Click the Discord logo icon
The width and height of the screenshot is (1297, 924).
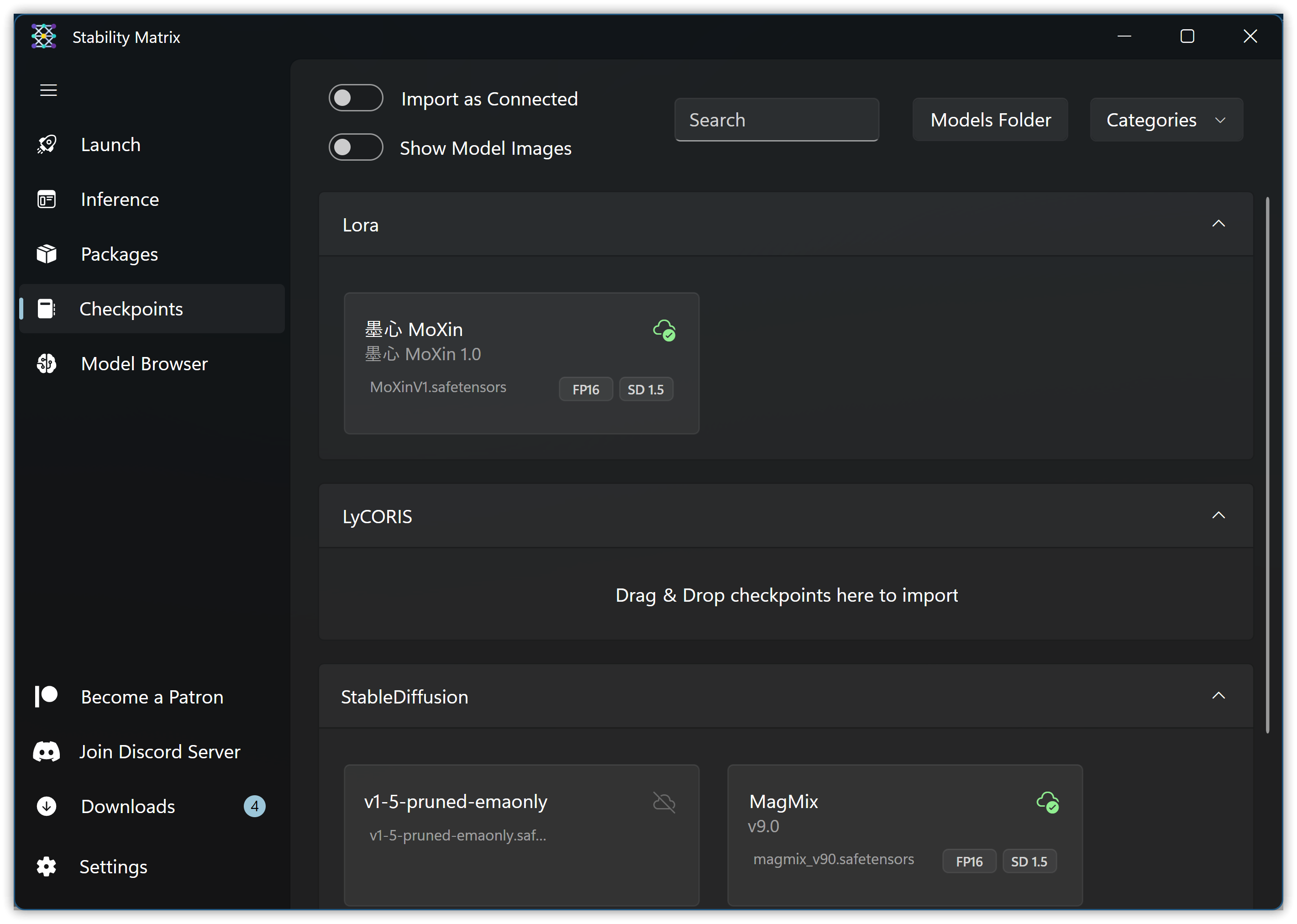[47, 751]
